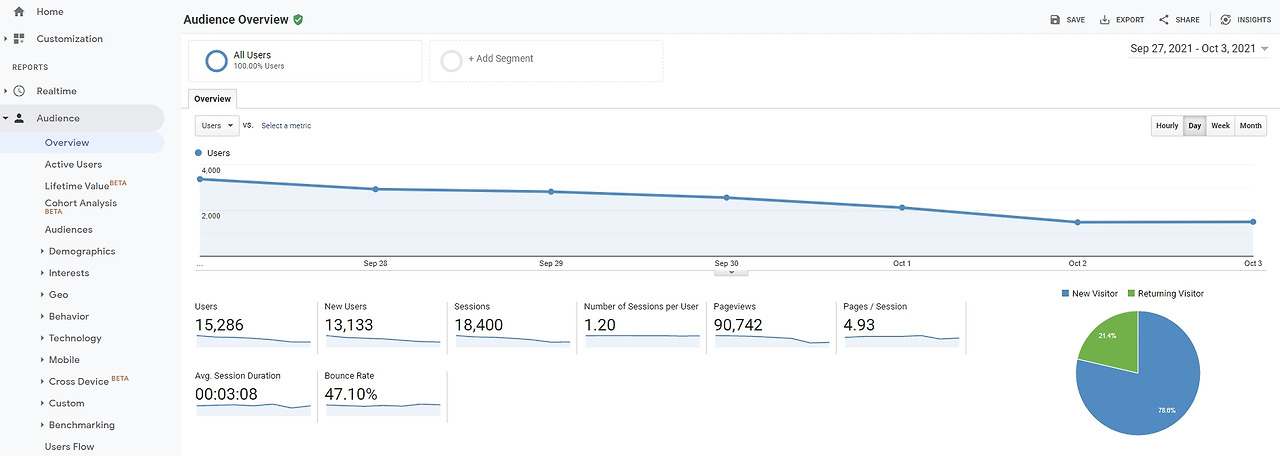
Task: Select the Overview tab
Action: [x=212, y=99]
